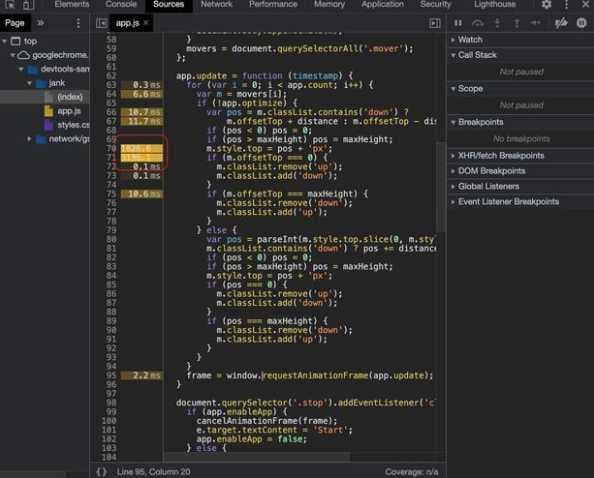The width and height of the screenshot is (594, 478).
Task: Click the Line 95, Column 20 status text
Action: point(153,472)
